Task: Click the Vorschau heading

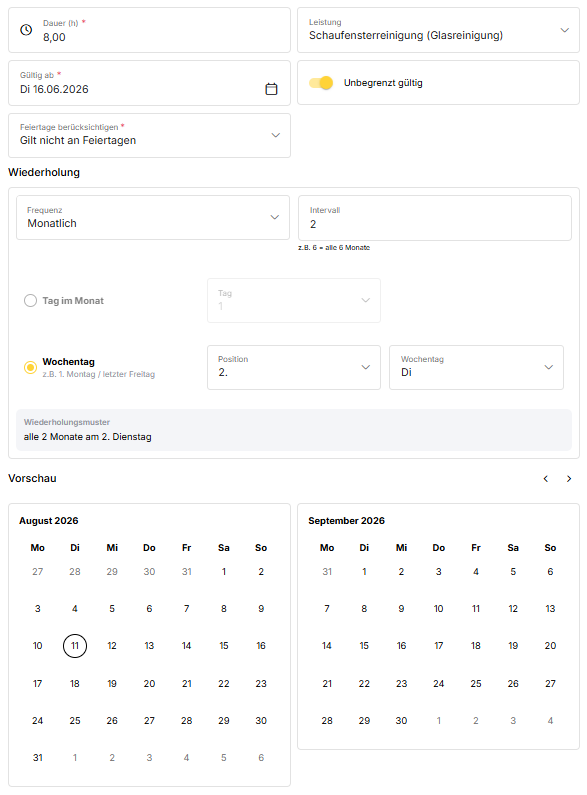Action: (x=32, y=479)
